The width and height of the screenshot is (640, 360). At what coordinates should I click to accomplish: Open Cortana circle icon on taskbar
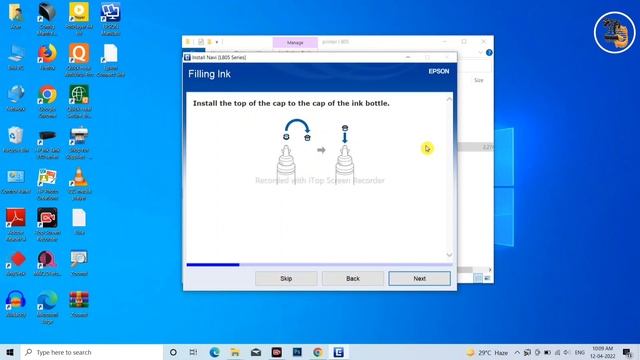[173, 352]
